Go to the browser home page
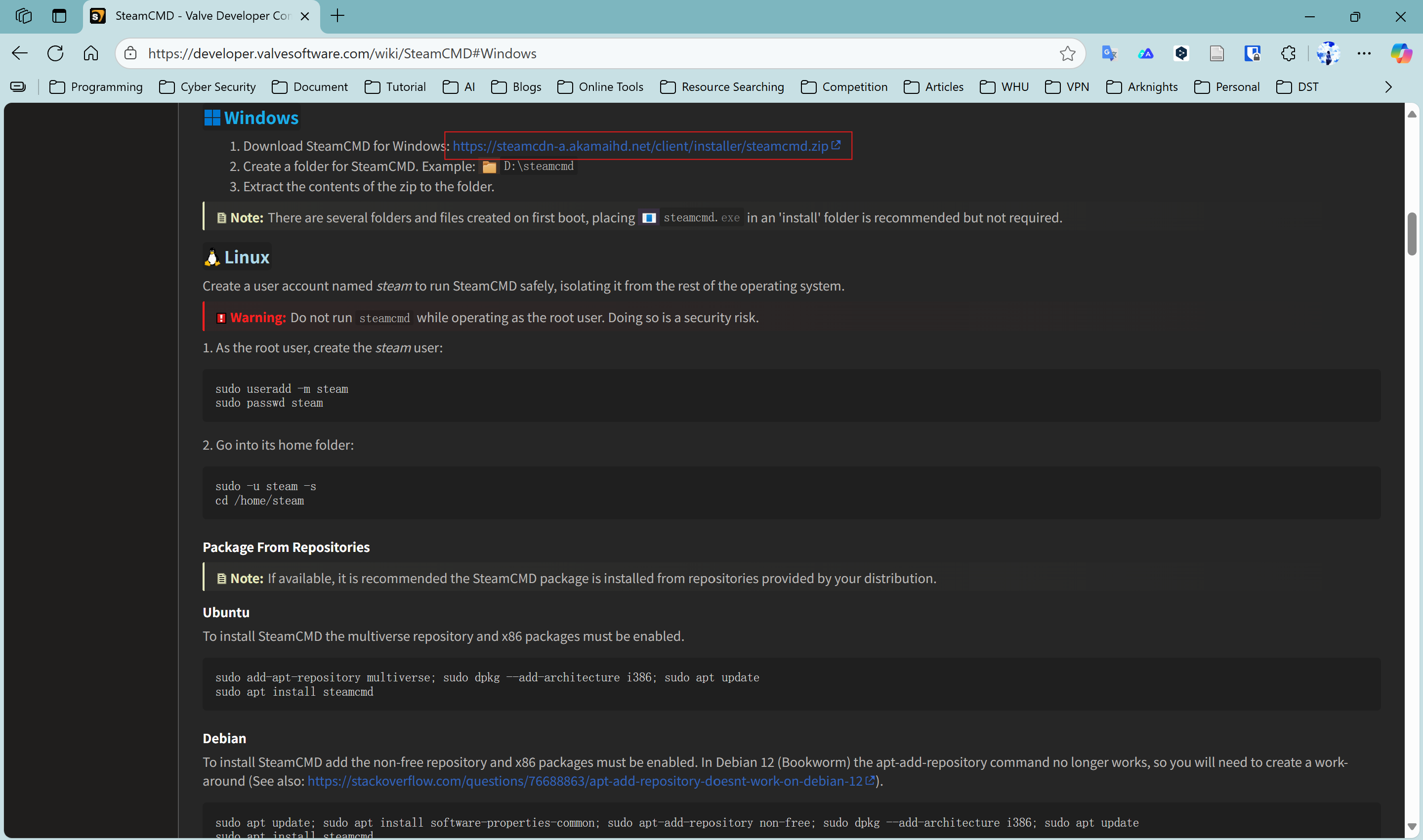This screenshot has height=840, width=1423. pos(90,53)
